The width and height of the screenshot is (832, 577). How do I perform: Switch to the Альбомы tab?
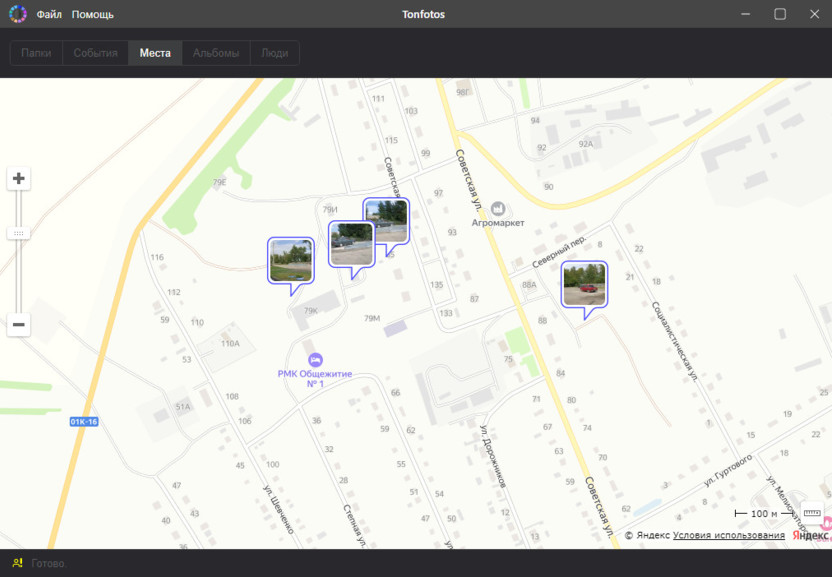point(215,53)
